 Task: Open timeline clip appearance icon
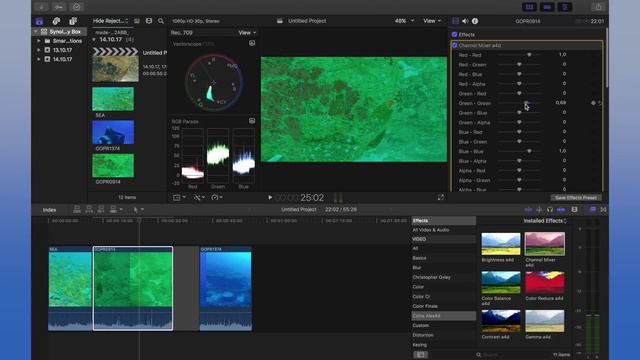pos(575,210)
